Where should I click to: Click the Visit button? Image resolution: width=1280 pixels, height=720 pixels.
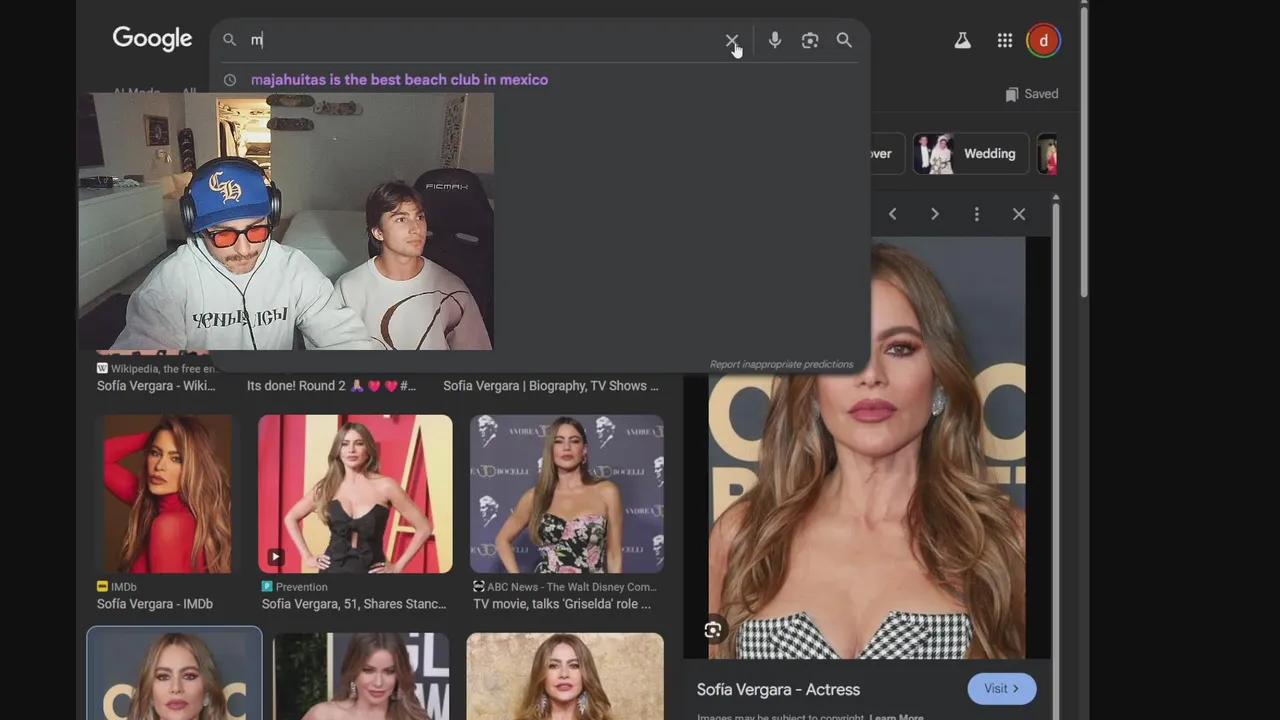pos(1001,688)
